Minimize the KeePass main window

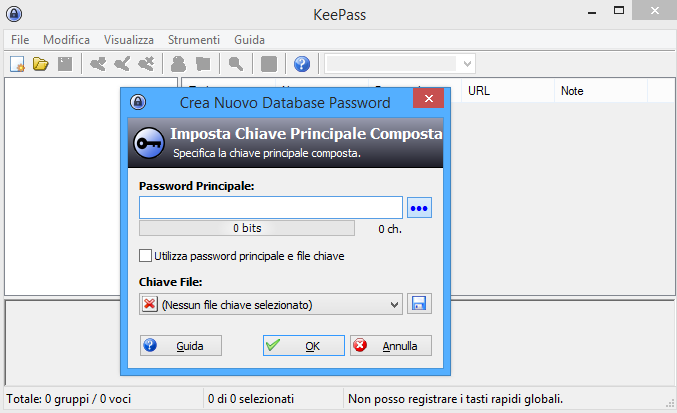[x=592, y=12]
